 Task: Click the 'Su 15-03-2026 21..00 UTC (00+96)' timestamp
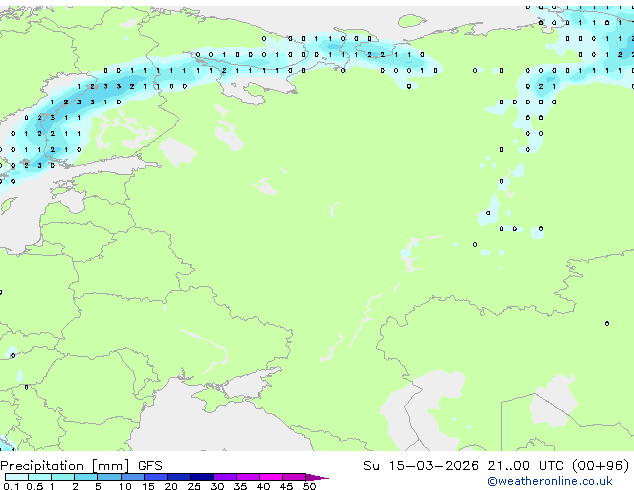[496, 465]
